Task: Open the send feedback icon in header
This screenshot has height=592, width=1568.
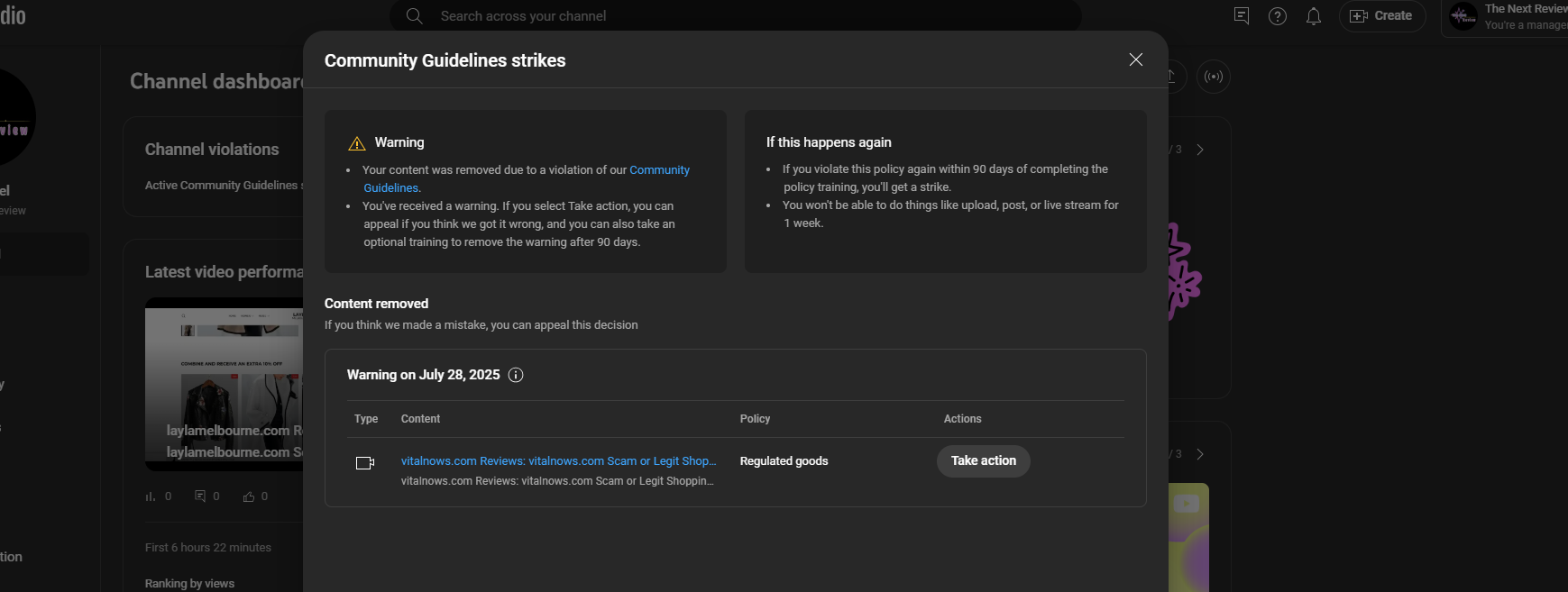Action: (1242, 16)
